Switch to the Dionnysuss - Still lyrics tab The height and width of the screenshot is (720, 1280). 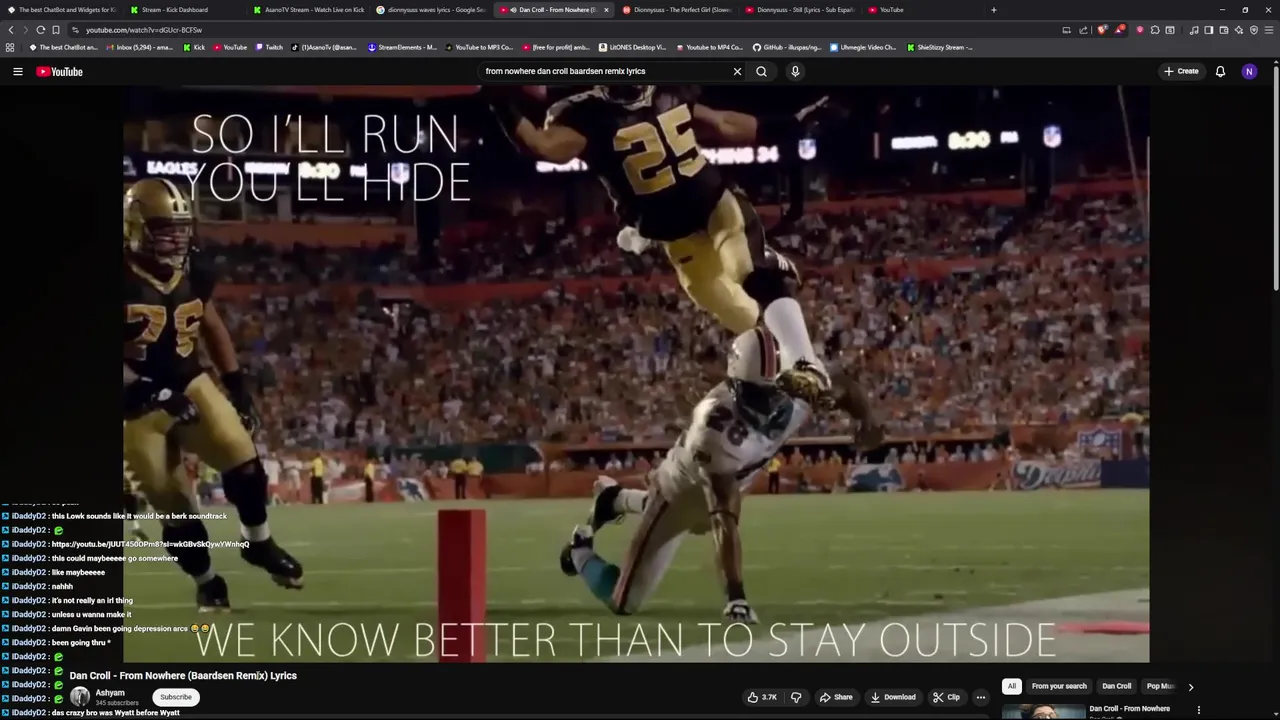coord(800,10)
